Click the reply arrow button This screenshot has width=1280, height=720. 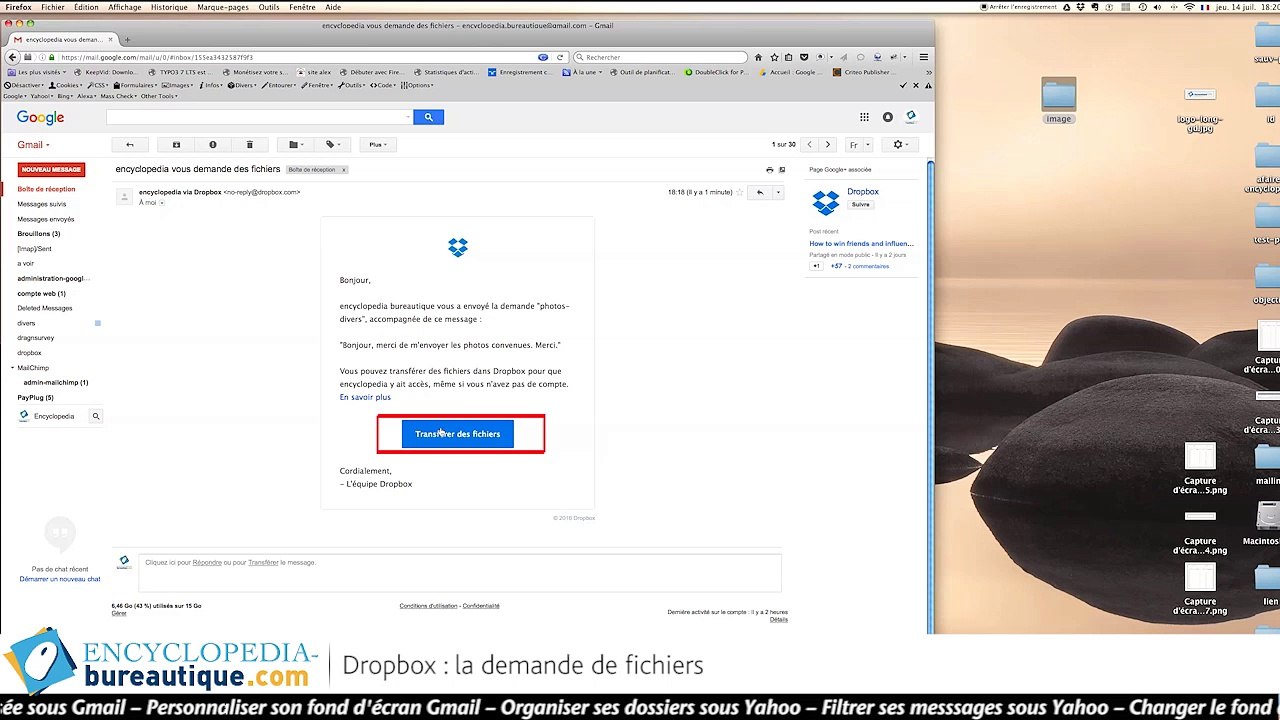[760, 192]
